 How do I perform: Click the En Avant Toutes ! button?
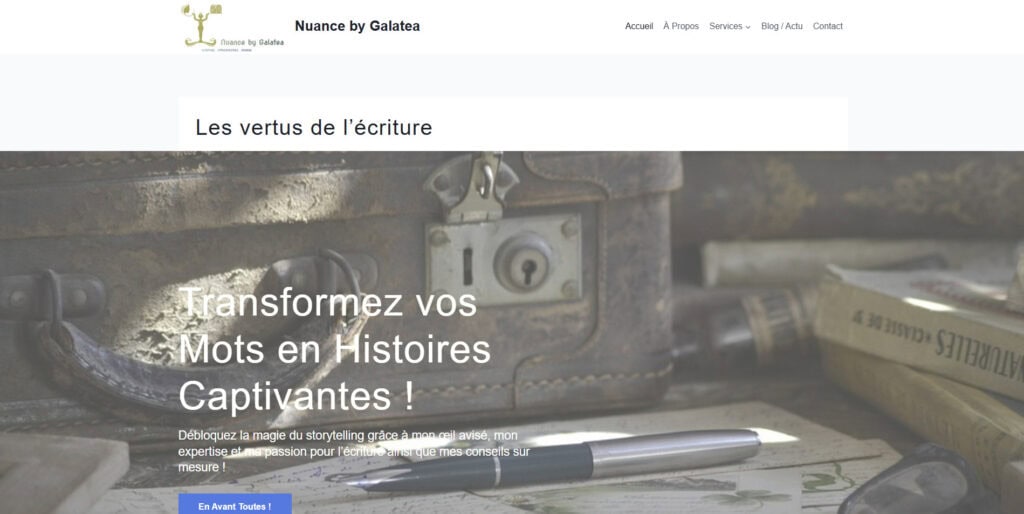(235, 506)
